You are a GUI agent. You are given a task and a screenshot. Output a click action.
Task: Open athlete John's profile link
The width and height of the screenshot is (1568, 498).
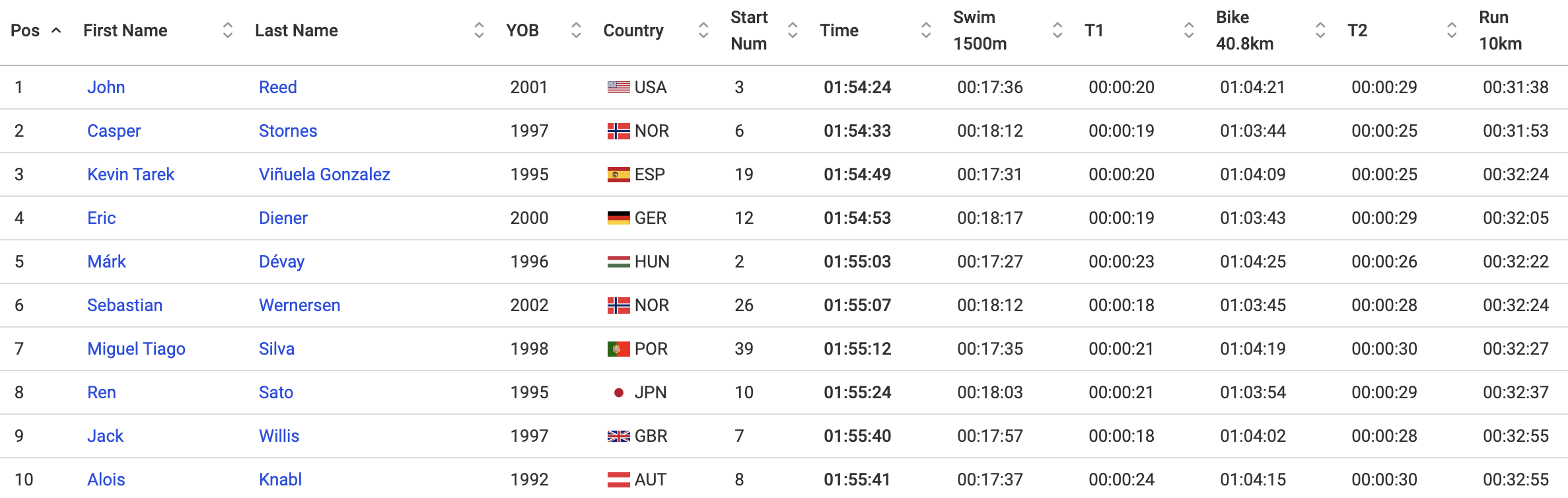[x=106, y=87]
